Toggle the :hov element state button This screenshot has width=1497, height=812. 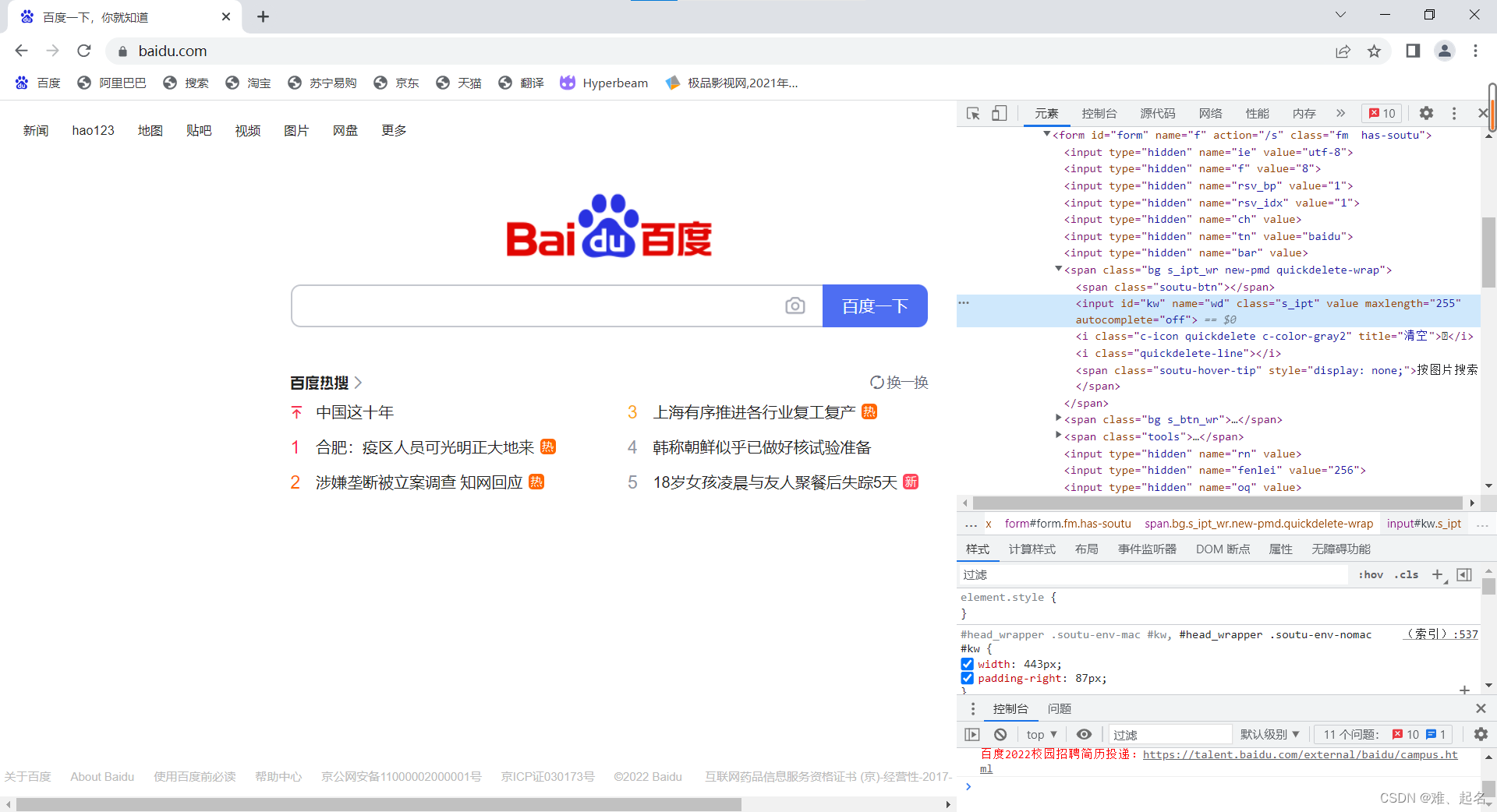pyautogui.click(x=1371, y=574)
